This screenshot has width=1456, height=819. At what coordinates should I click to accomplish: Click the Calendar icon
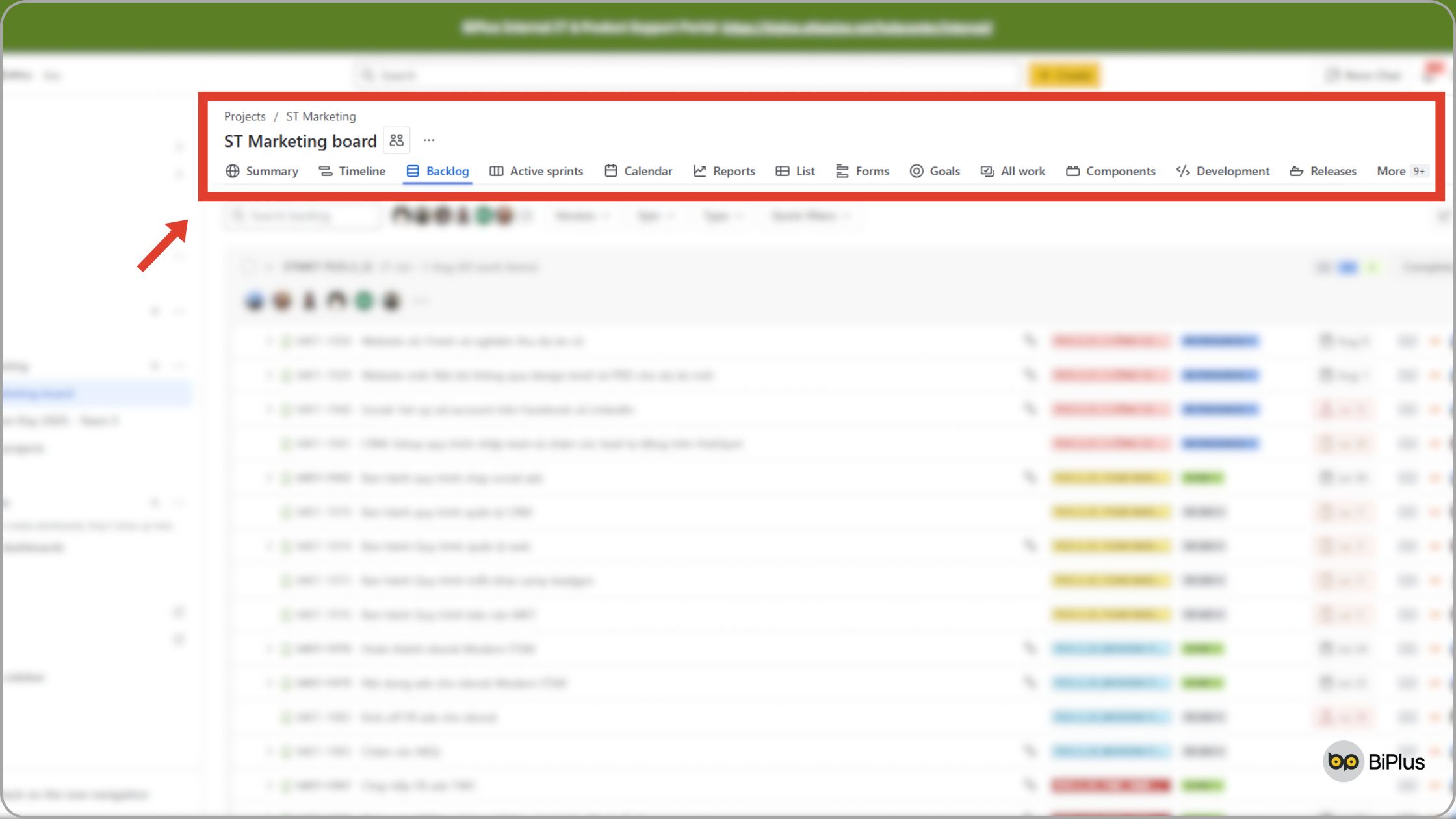click(611, 171)
